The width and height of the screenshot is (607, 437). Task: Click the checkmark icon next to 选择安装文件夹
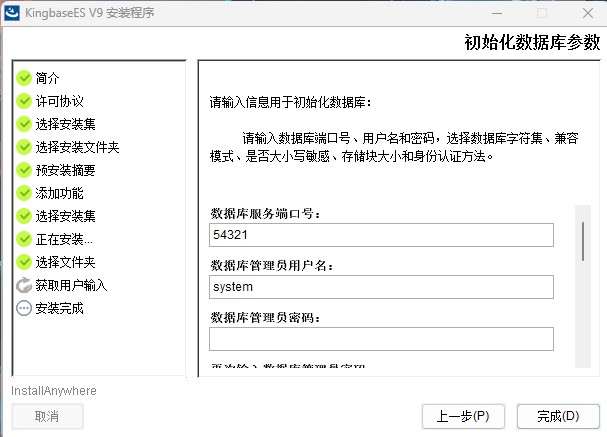24,147
